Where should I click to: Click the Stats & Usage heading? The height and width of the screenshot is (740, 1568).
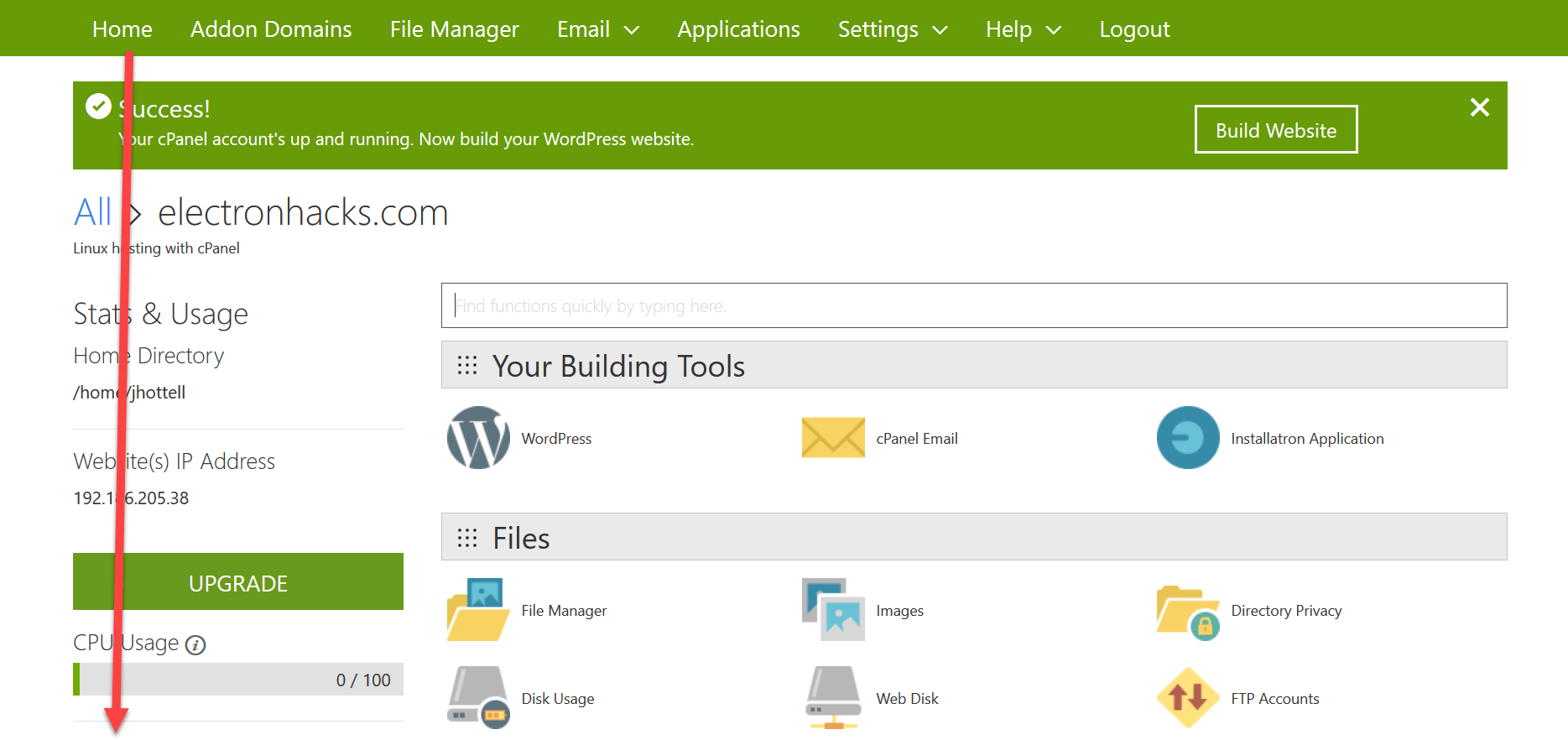[161, 314]
